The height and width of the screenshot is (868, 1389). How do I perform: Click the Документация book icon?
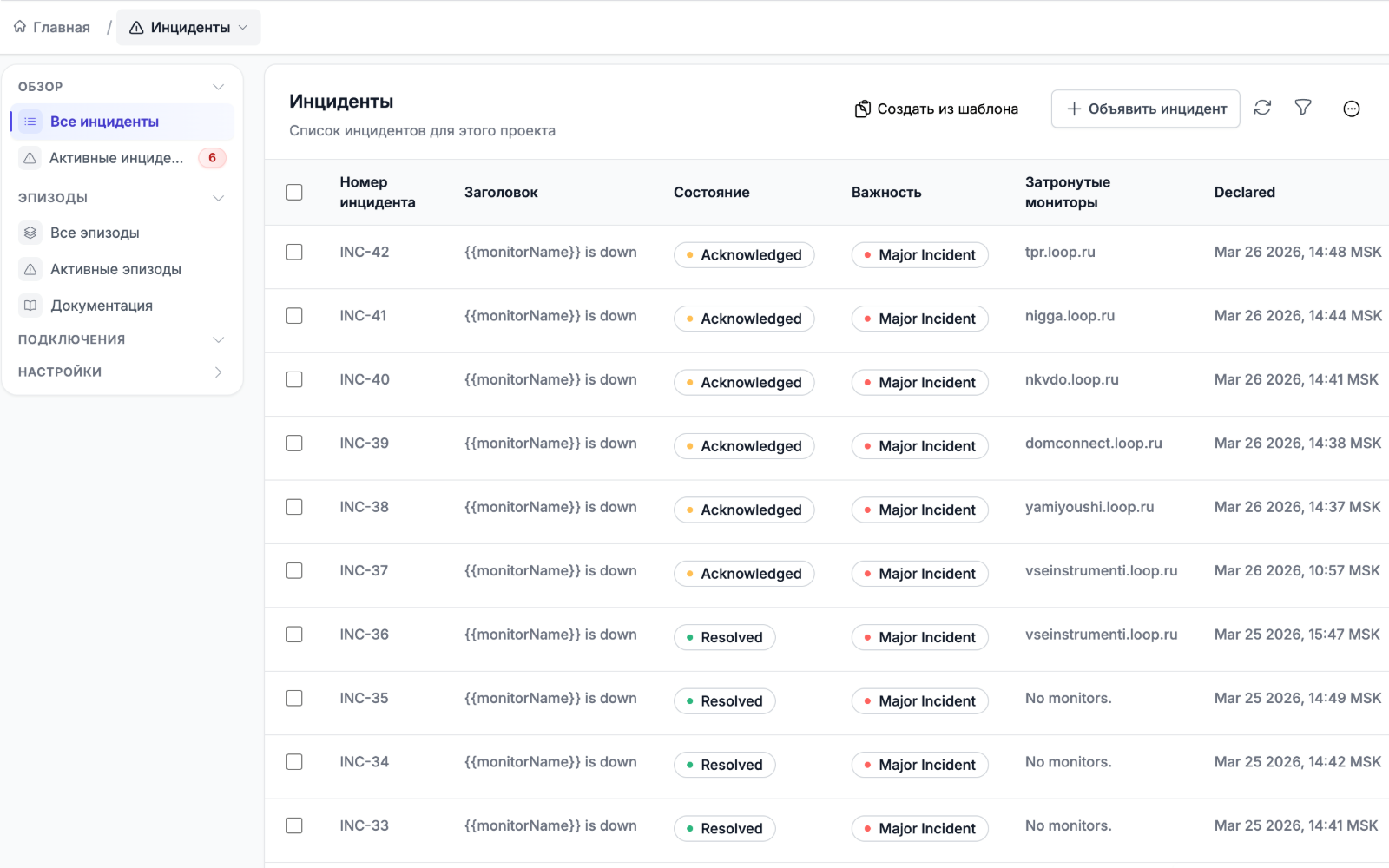pyautogui.click(x=30, y=306)
